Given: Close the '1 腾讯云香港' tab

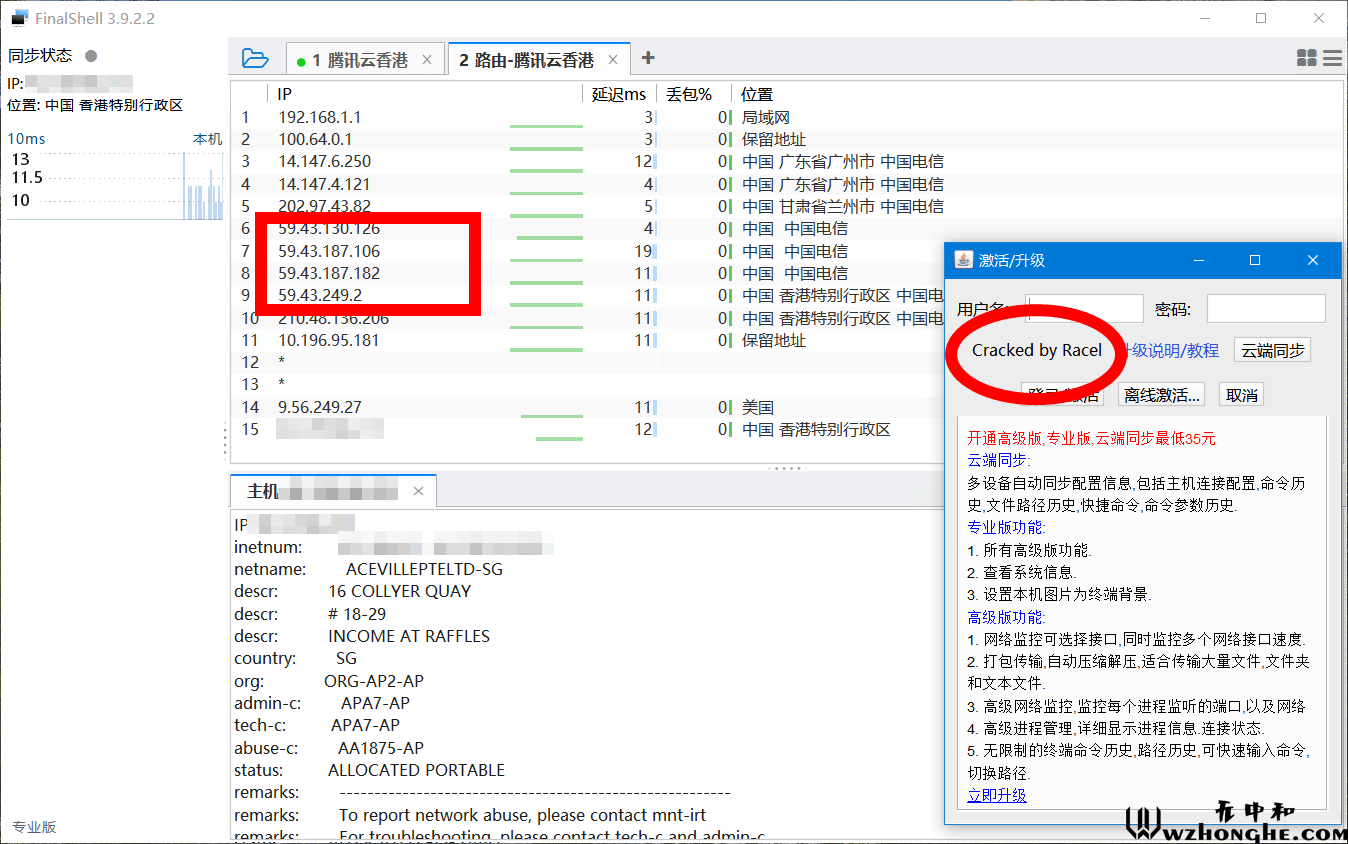Looking at the screenshot, I should pos(427,60).
